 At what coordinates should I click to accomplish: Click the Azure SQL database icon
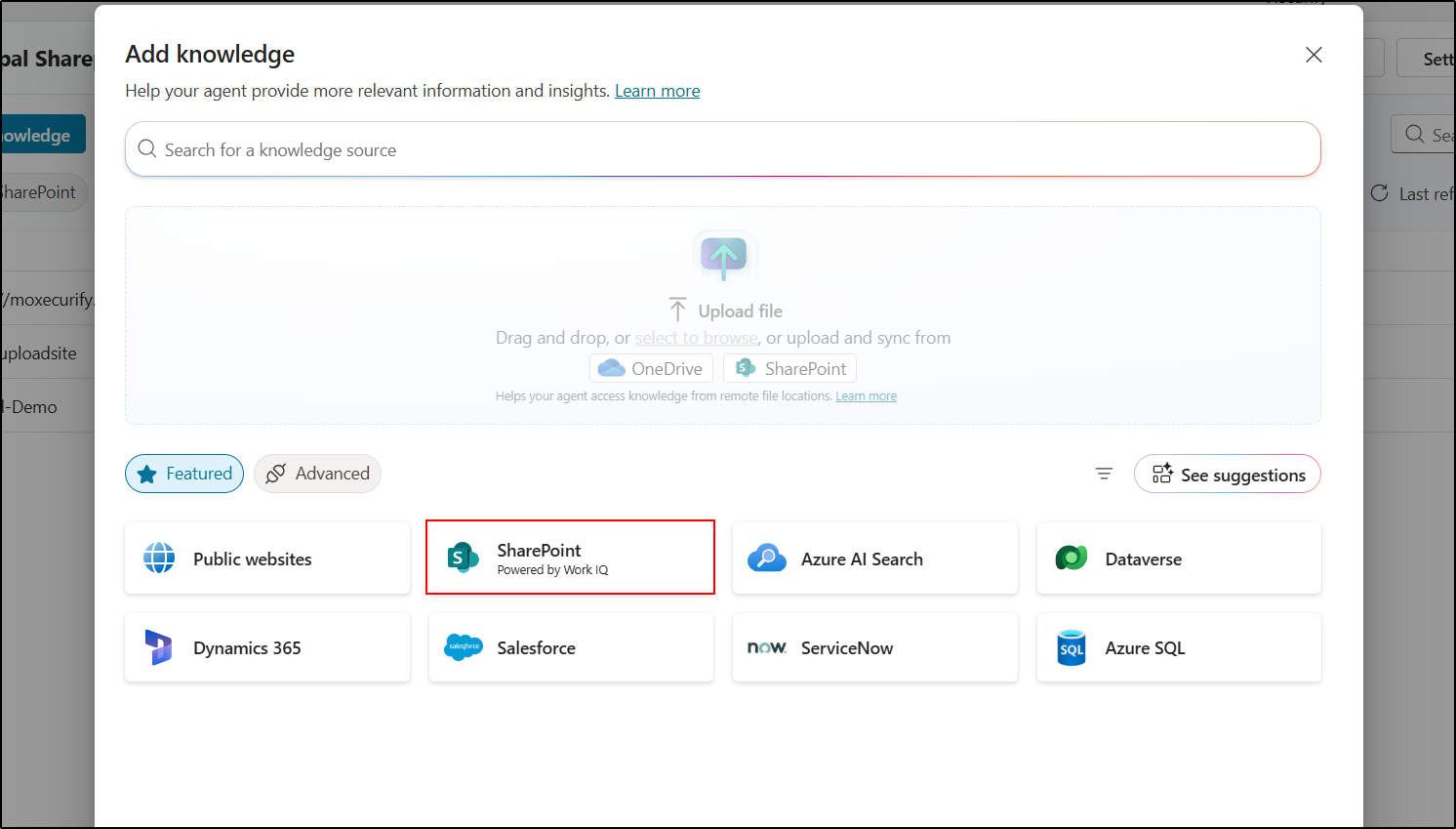click(x=1072, y=647)
